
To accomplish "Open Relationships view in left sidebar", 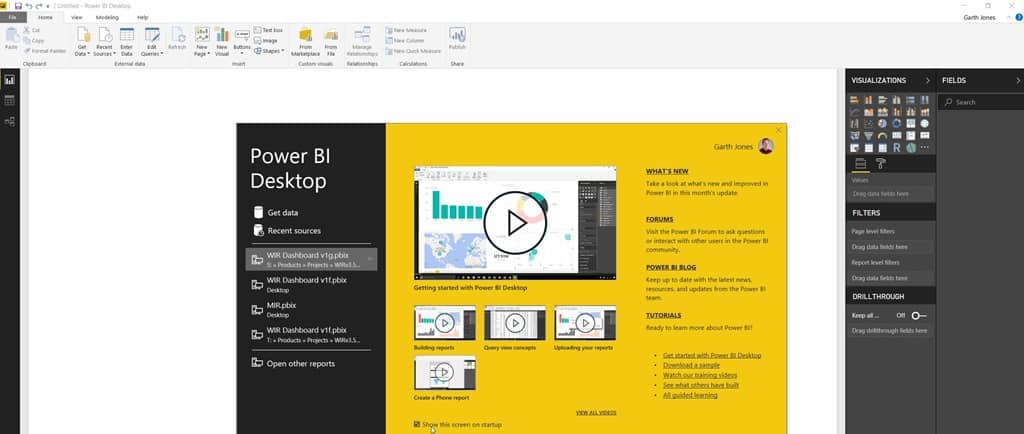I will pos(9,121).
